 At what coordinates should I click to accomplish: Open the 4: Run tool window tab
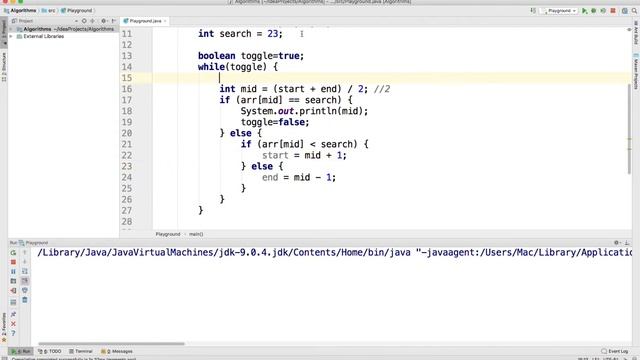pyautogui.click(x=20, y=351)
